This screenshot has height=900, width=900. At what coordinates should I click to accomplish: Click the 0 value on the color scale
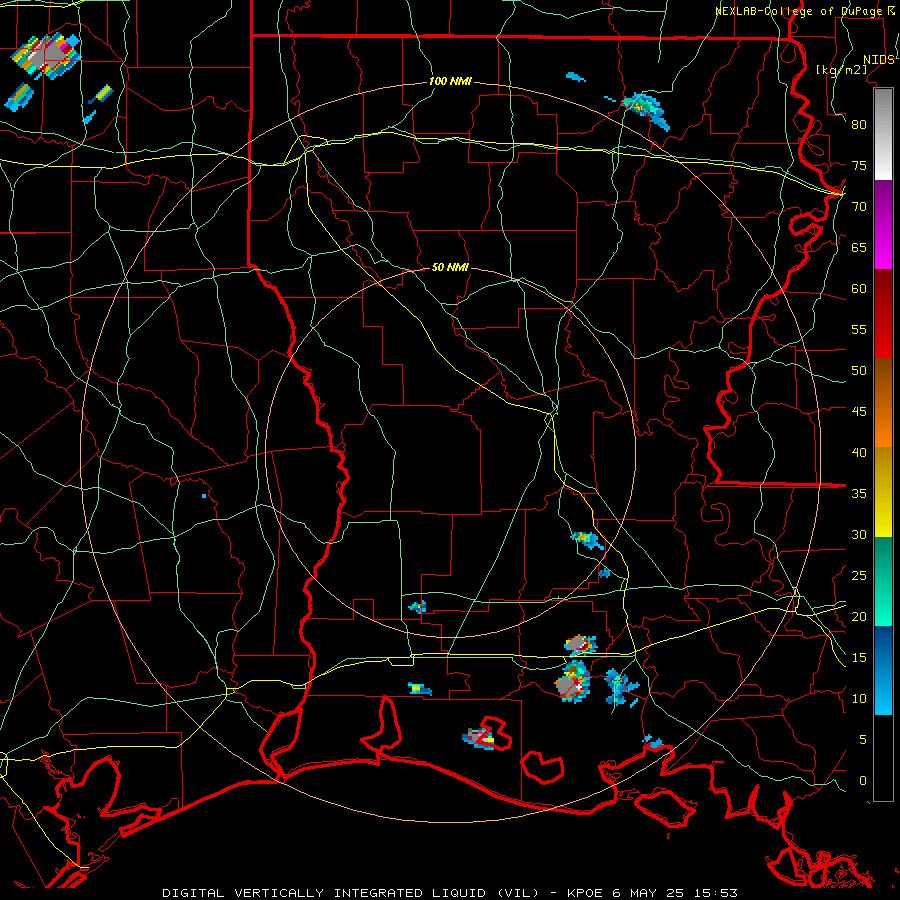[863, 781]
